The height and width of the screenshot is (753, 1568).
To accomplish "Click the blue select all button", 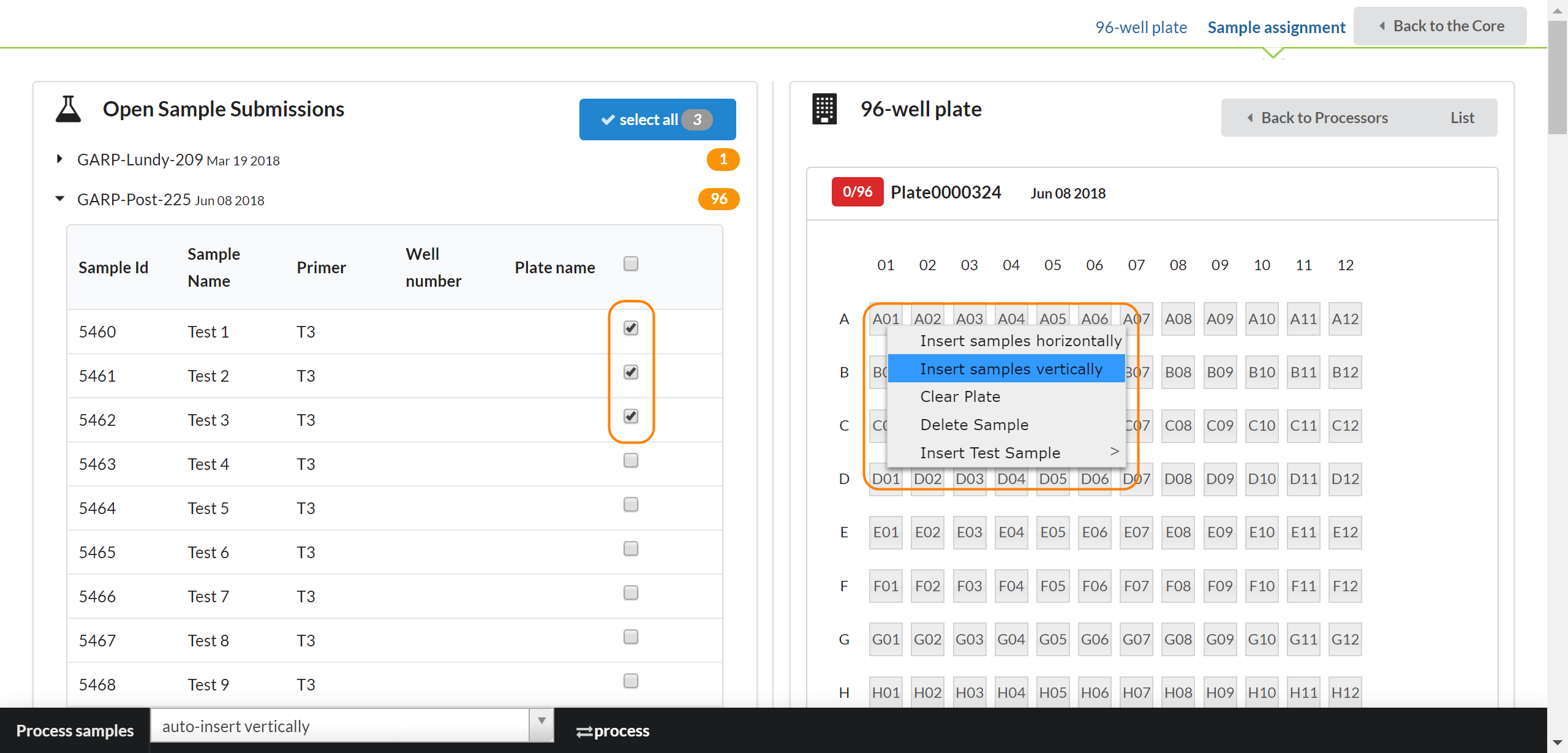I will pyautogui.click(x=657, y=120).
